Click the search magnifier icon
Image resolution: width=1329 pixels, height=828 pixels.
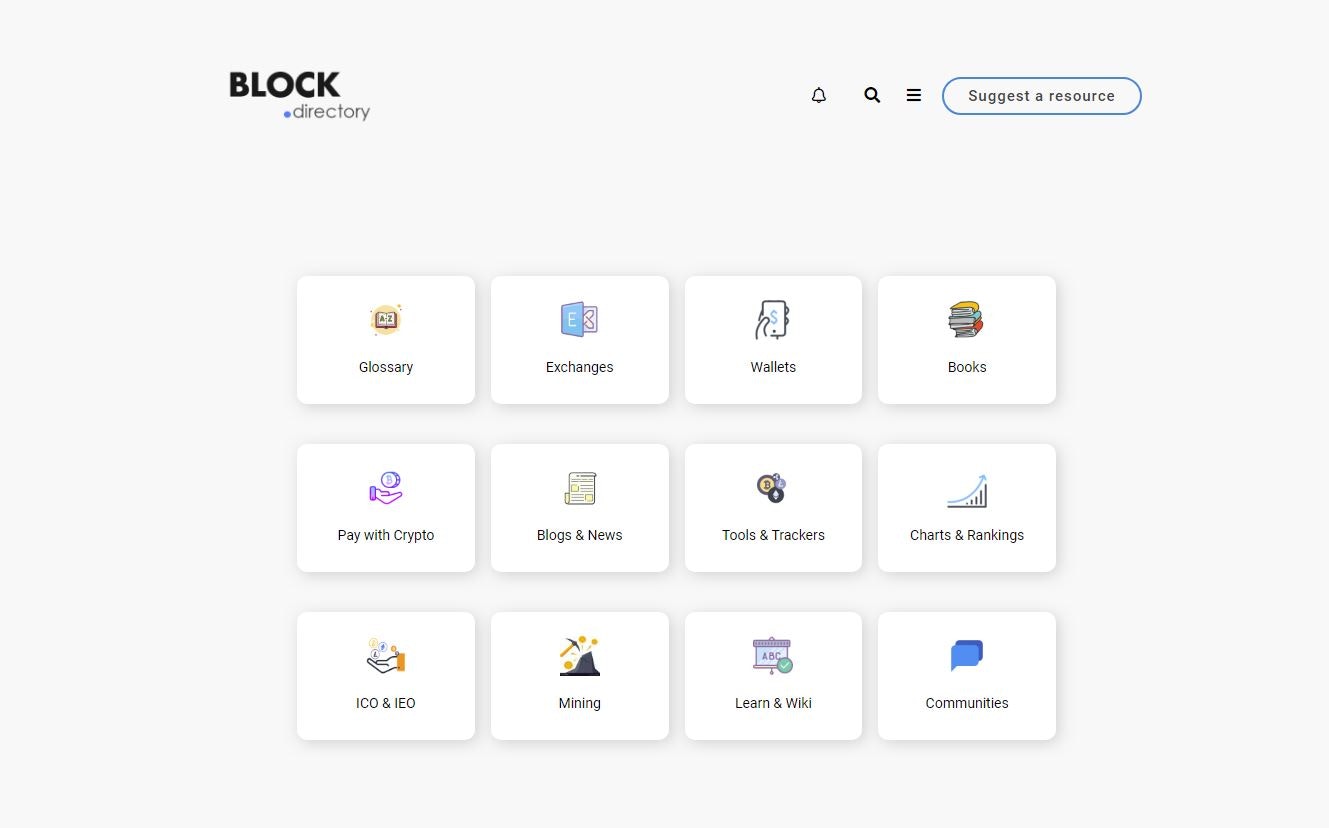pos(872,95)
